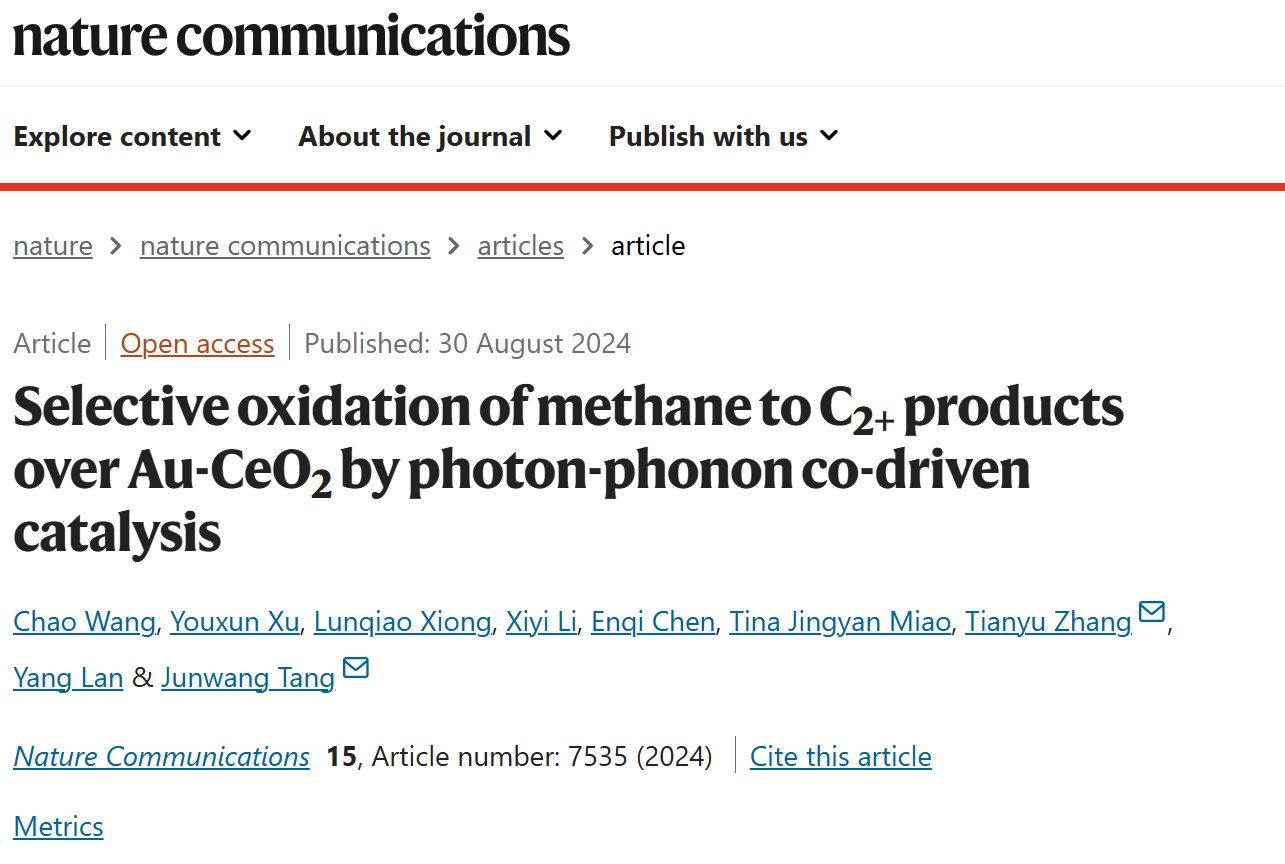1285x864 pixels.
Task: Click the email envelope icon beside Junwang Tang
Action: tap(356, 667)
